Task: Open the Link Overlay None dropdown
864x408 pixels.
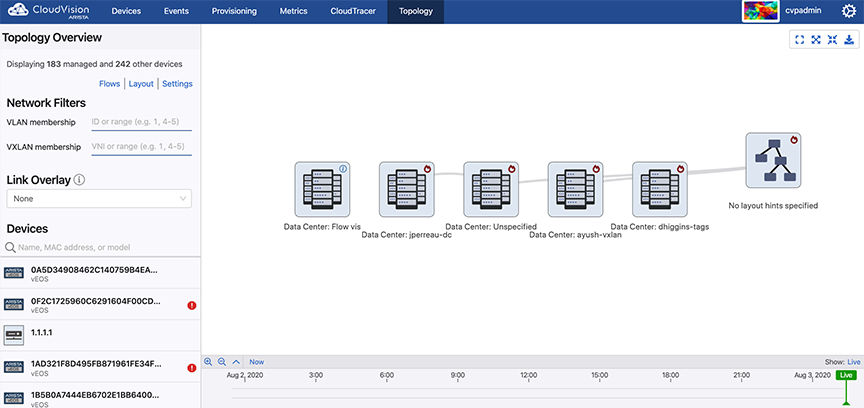Action: [99, 198]
